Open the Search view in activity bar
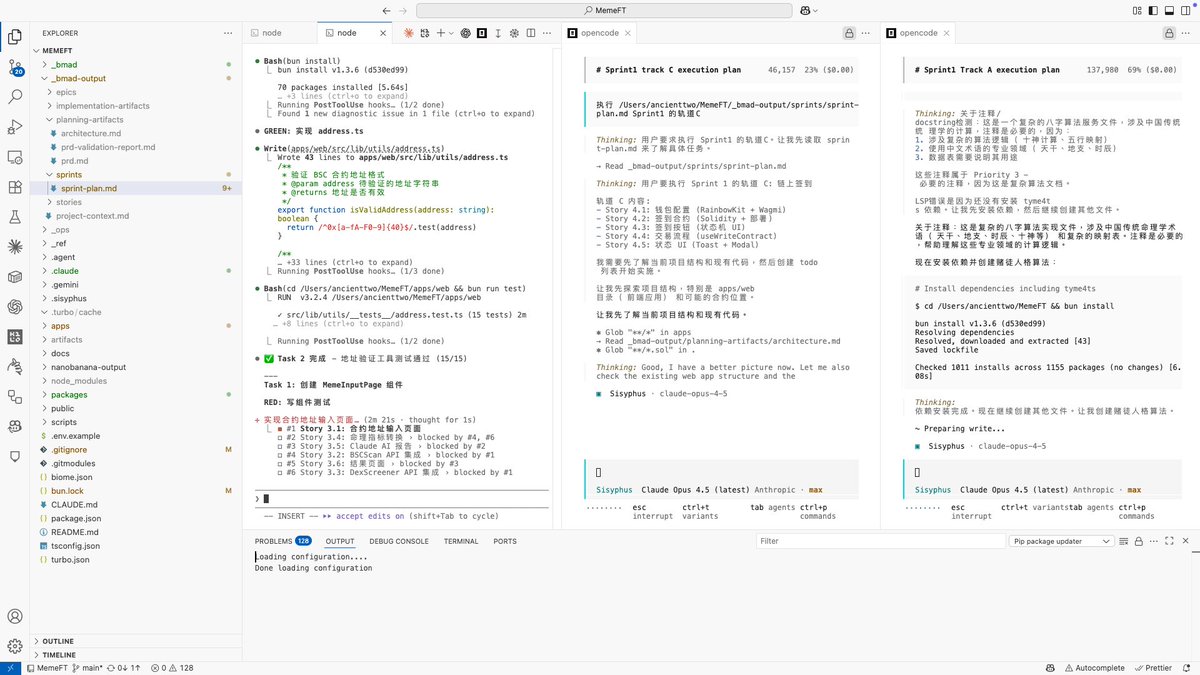Viewport: 1200px width, 675px height. [x=15, y=97]
